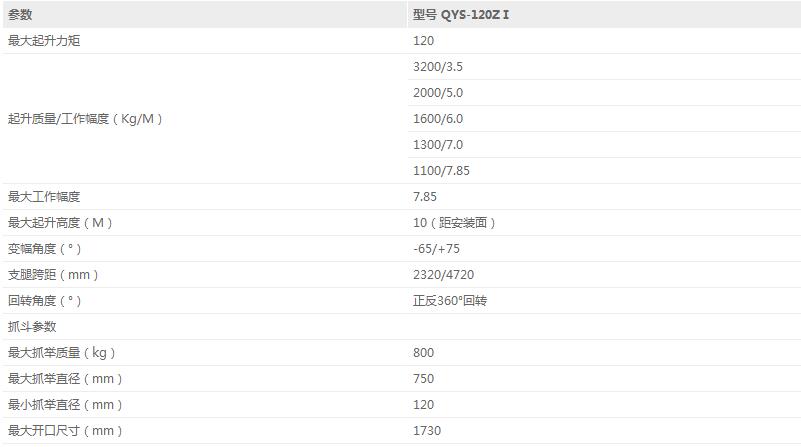Screen dimensions: 801x447
Task: Click the 1100/7.85 value cell
Action: (441, 171)
